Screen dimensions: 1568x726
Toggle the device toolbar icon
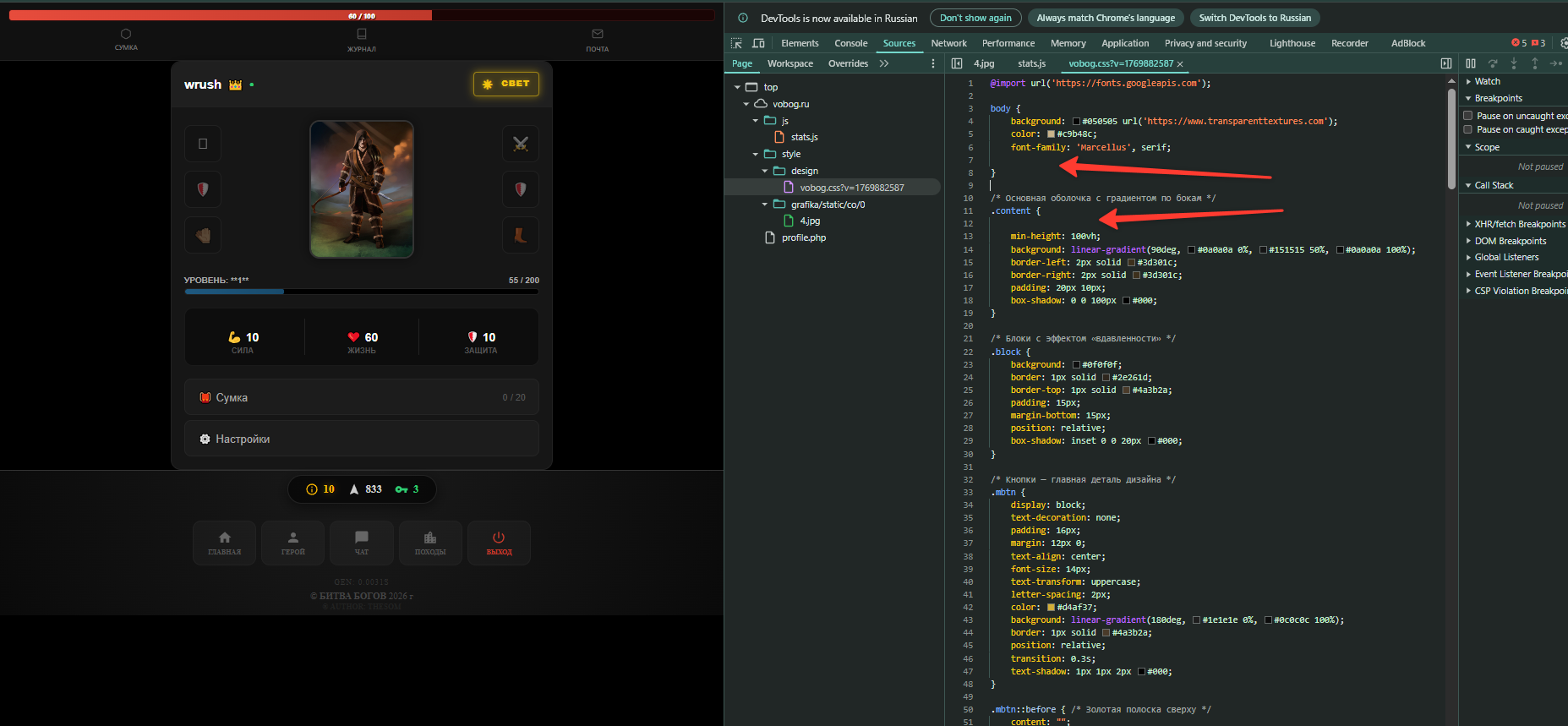point(758,43)
